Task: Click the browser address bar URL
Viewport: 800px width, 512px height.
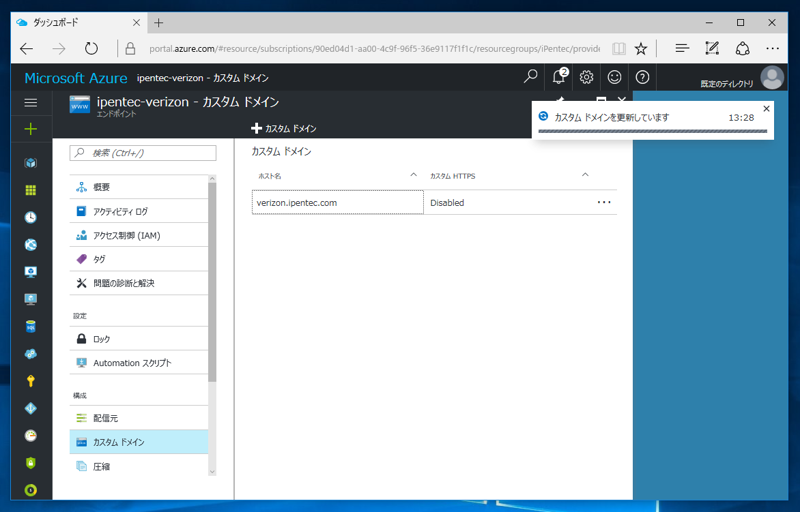Action: point(374,49)
